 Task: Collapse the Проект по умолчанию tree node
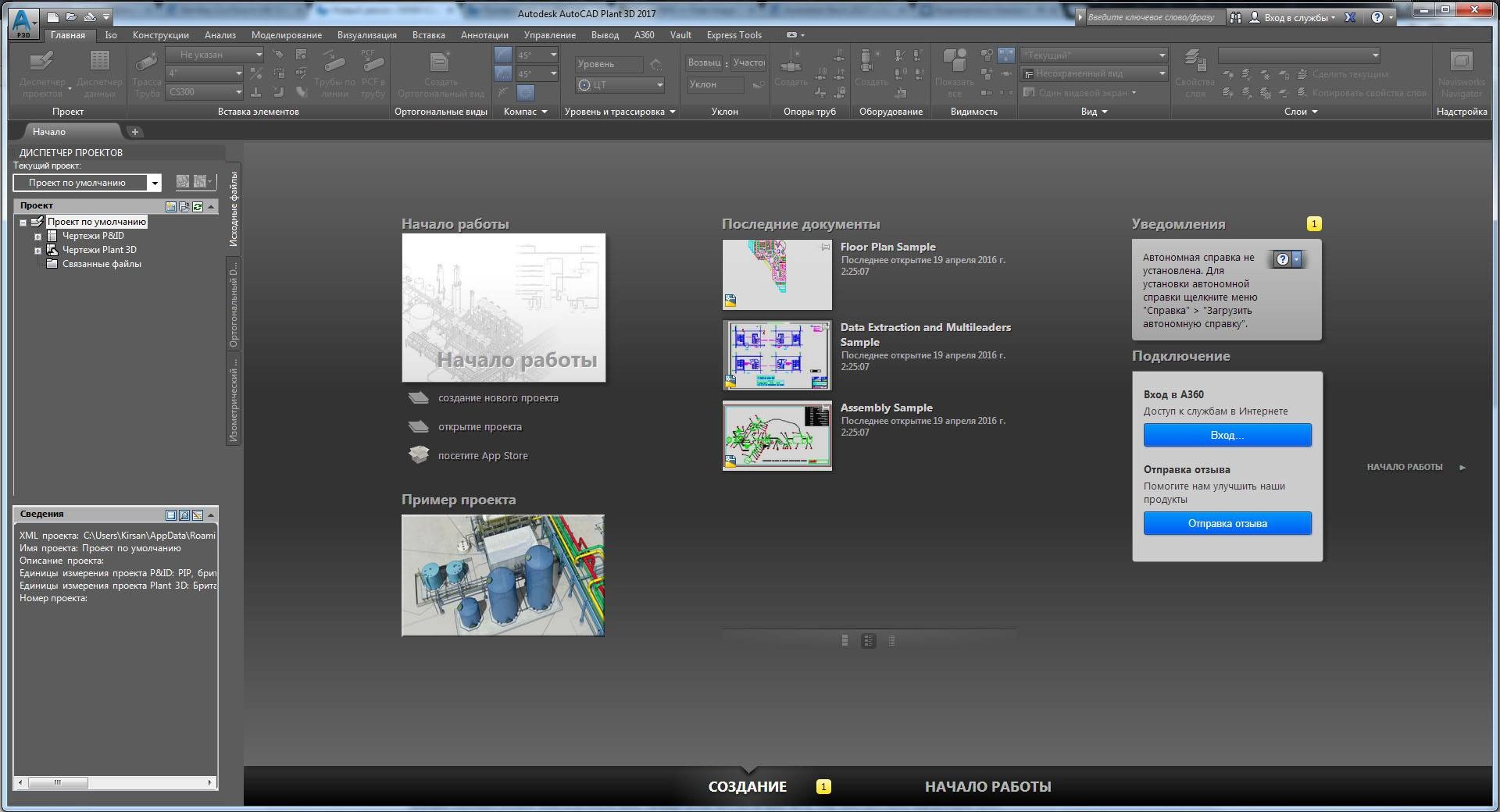[23, 223]
